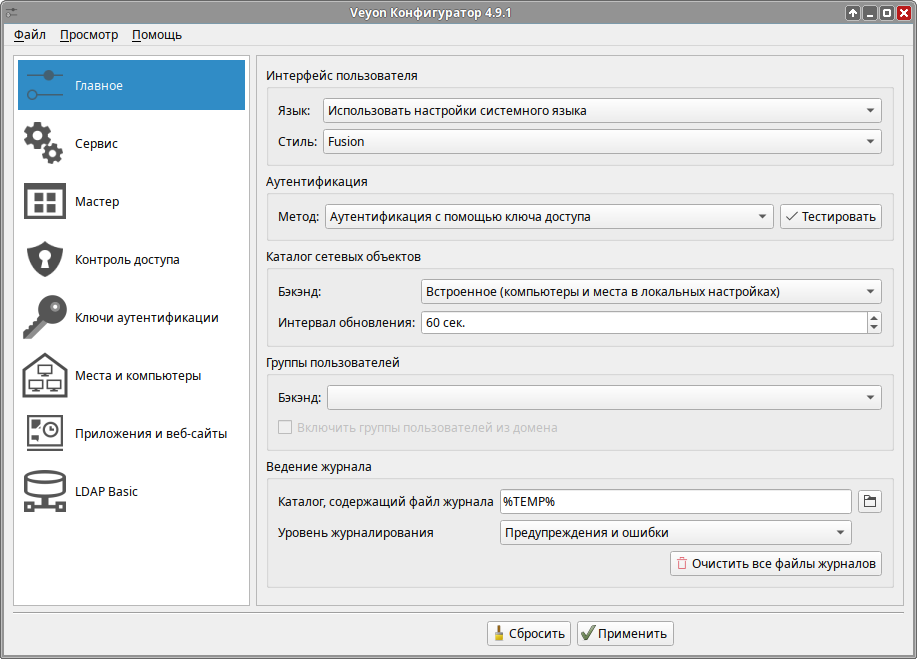Click the Контроль доступа shield icon
Image resolution: width=917 pixels, height=659 pixels.
pos(45,259)
